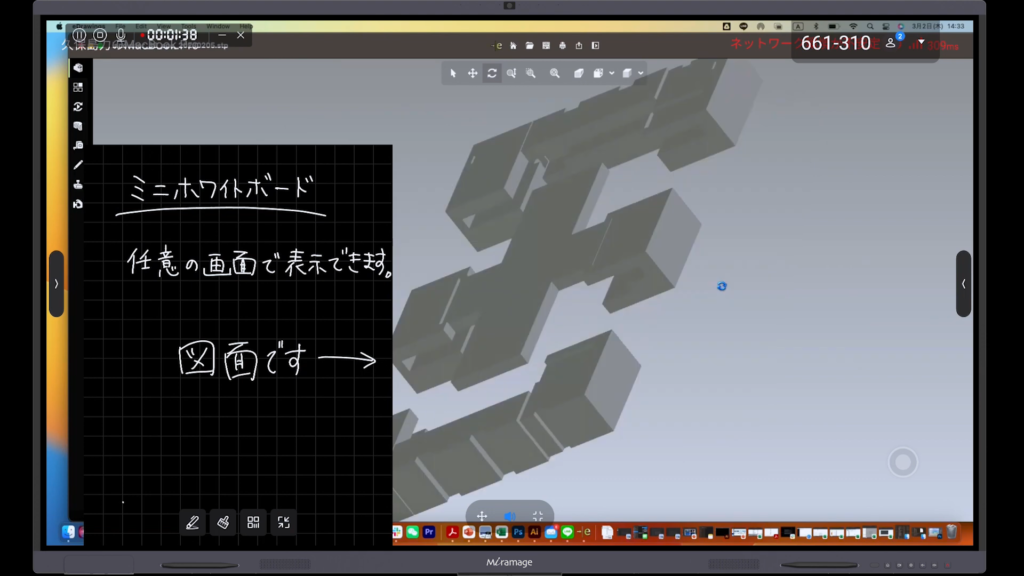Click the floating circle assist button
Image resolution: width=1024 pixels, height=576 pixels.
pos(902,462)
